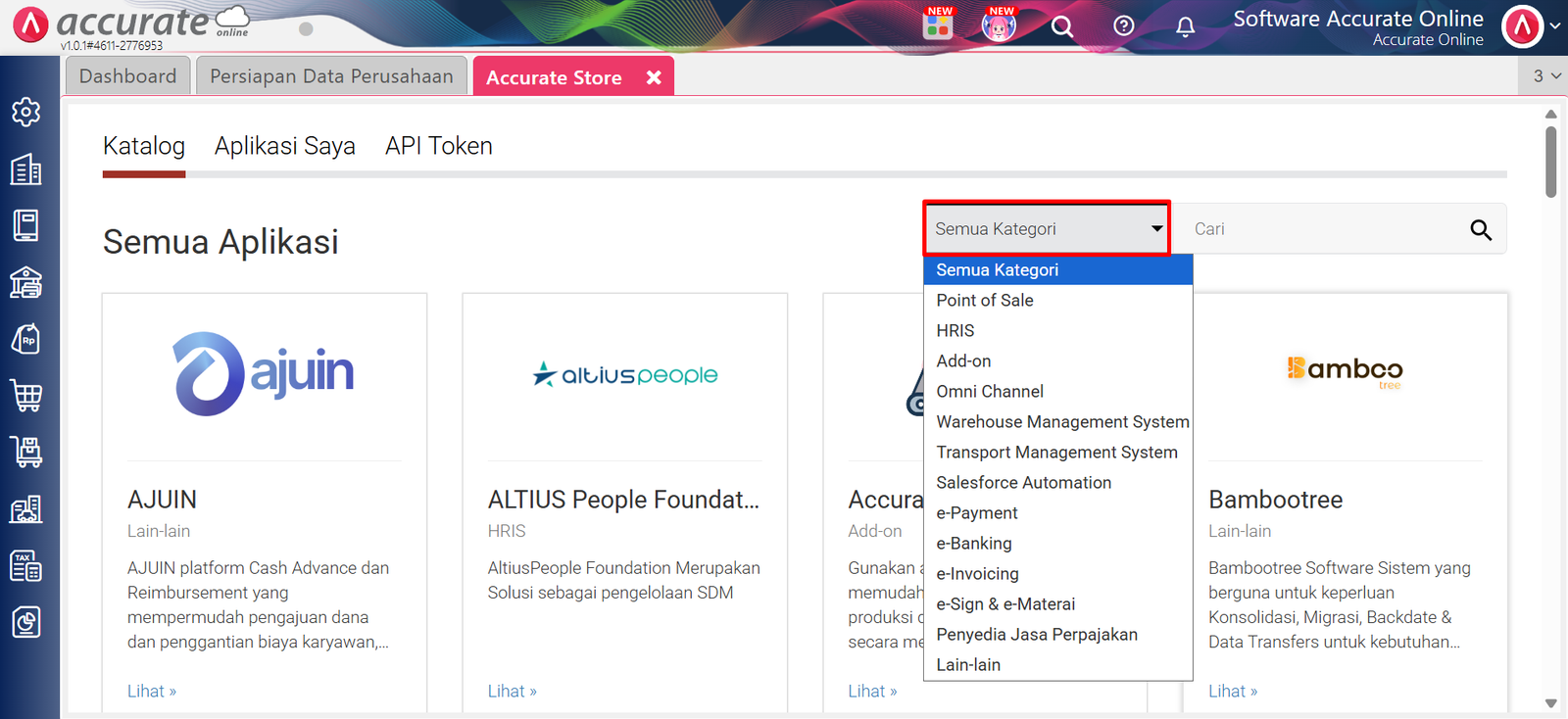The width and height of the screenshot is (1568, 719).
Task: Choose Omni Channel category
Action: [1058, 391]
